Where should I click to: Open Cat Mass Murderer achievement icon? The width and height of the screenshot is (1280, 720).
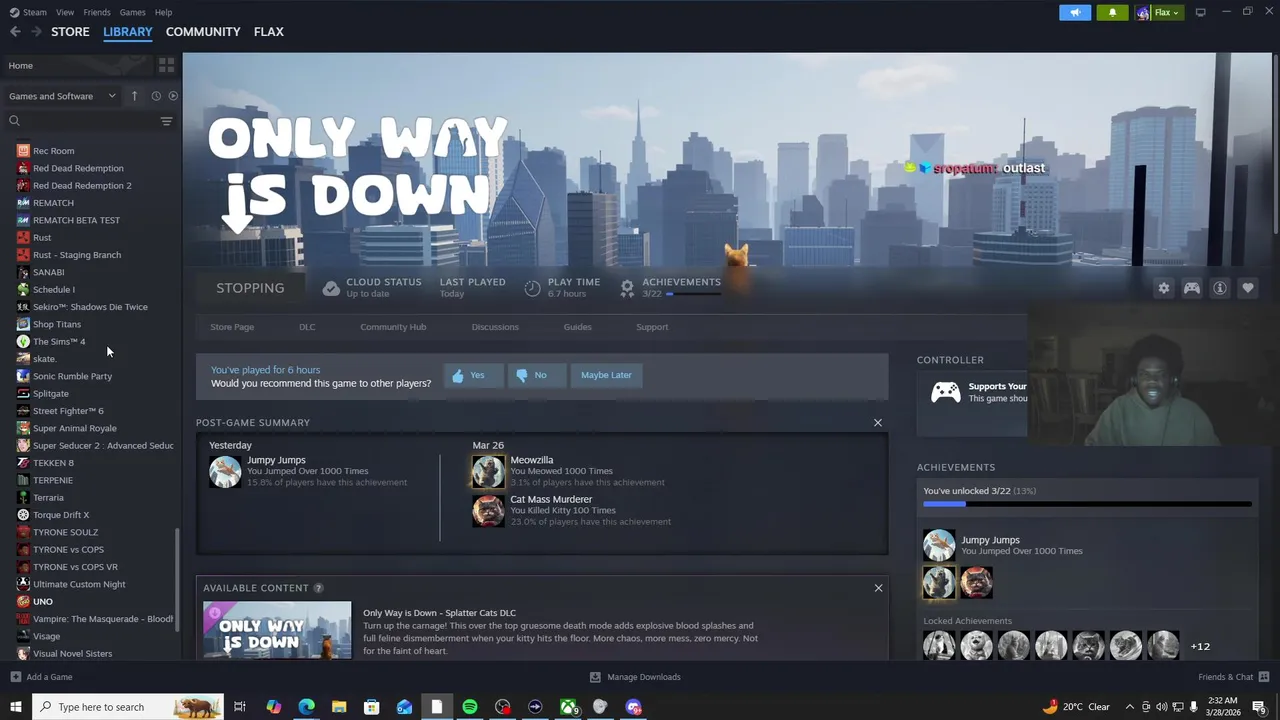click(488, 511)
